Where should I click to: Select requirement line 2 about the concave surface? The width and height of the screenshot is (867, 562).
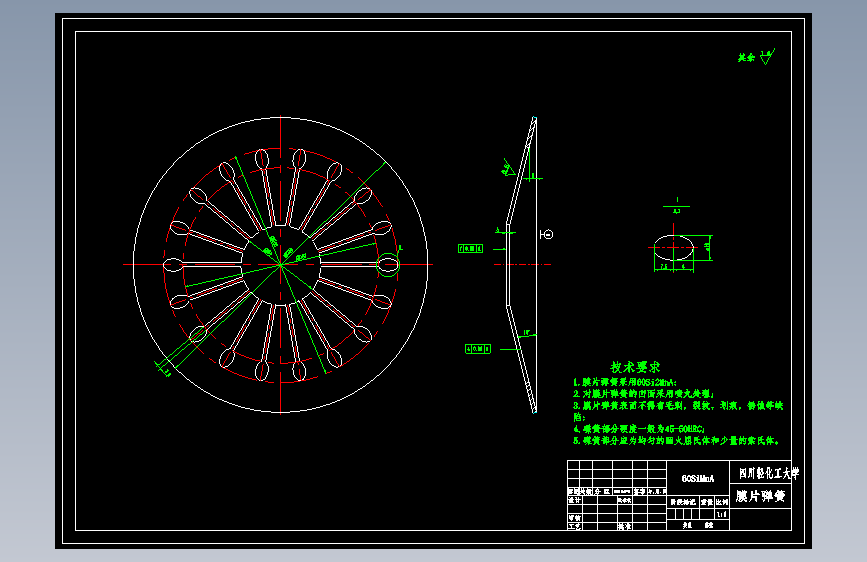644,394
